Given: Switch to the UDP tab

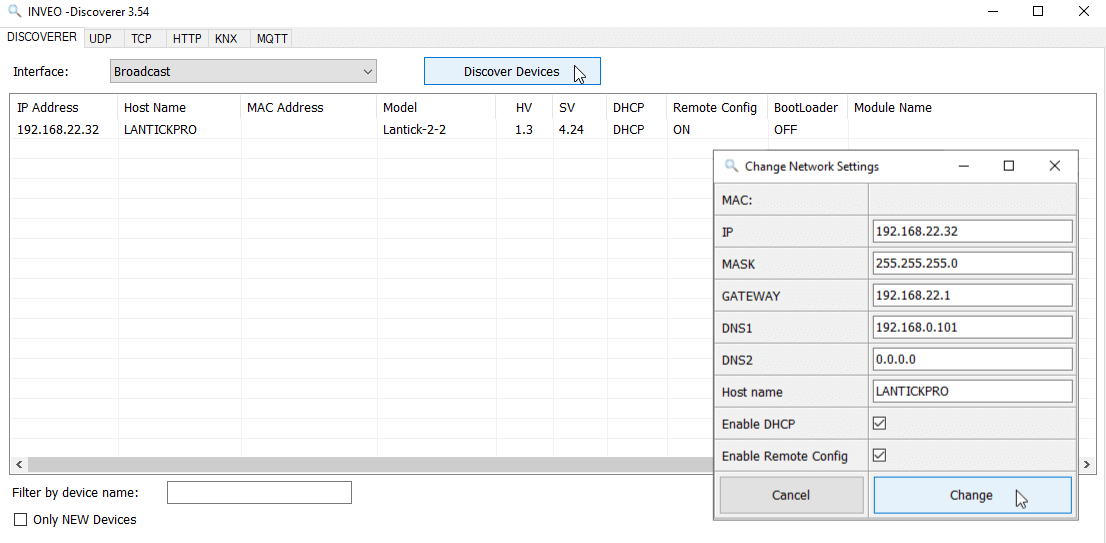Looking at the screenshot, I should tap(100, 39).
